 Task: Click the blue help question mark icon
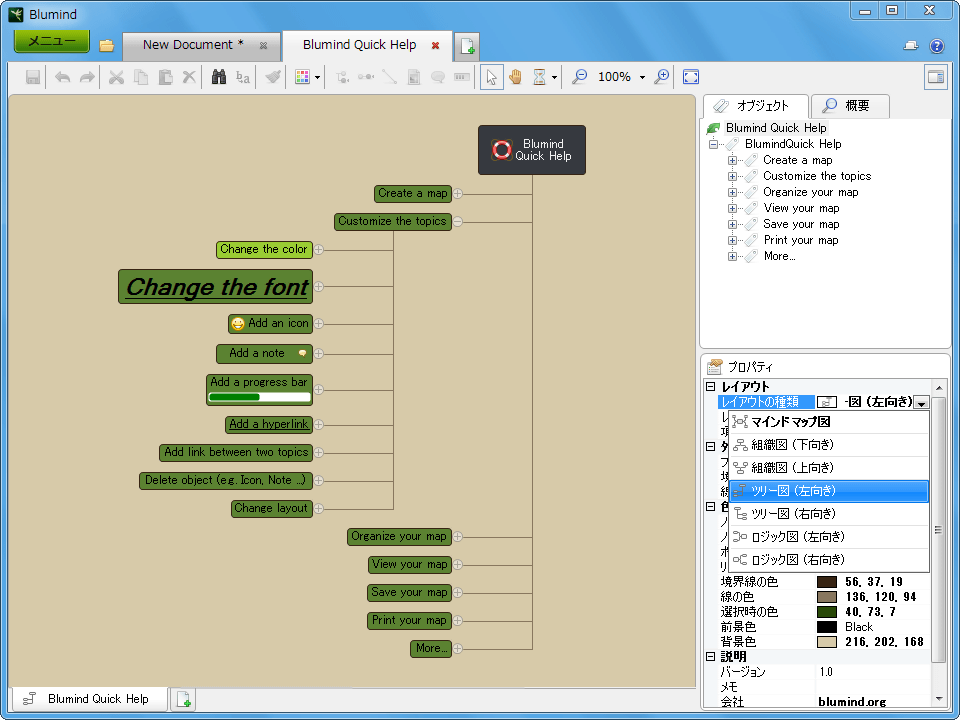point(937,46)
